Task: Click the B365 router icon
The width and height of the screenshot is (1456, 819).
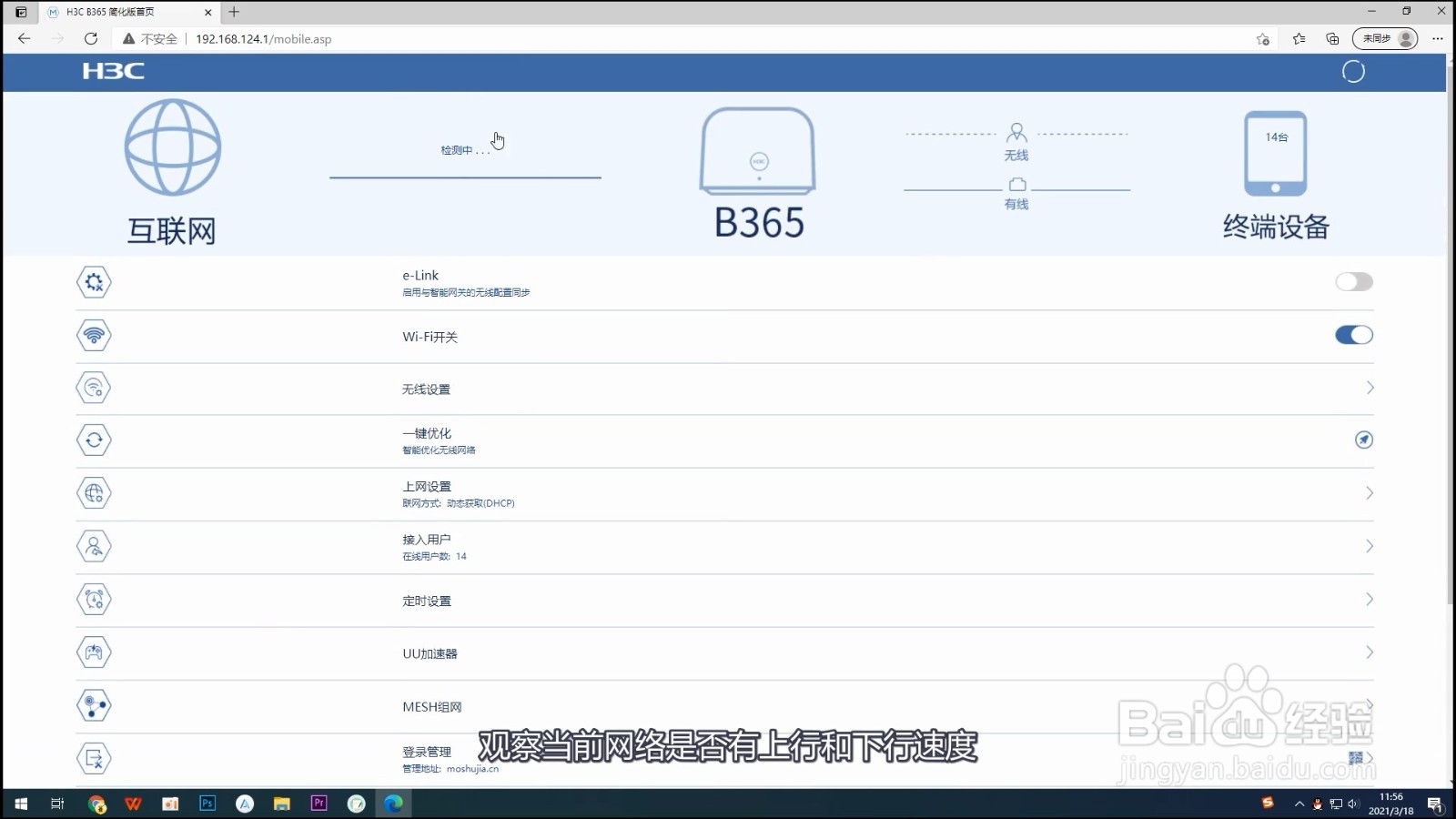Action: click(x=757, y=151)
